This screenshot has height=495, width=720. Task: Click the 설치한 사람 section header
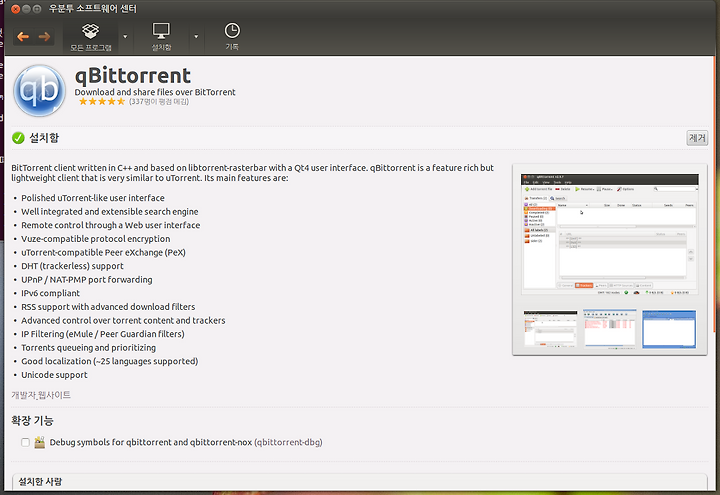coord(40,482)
